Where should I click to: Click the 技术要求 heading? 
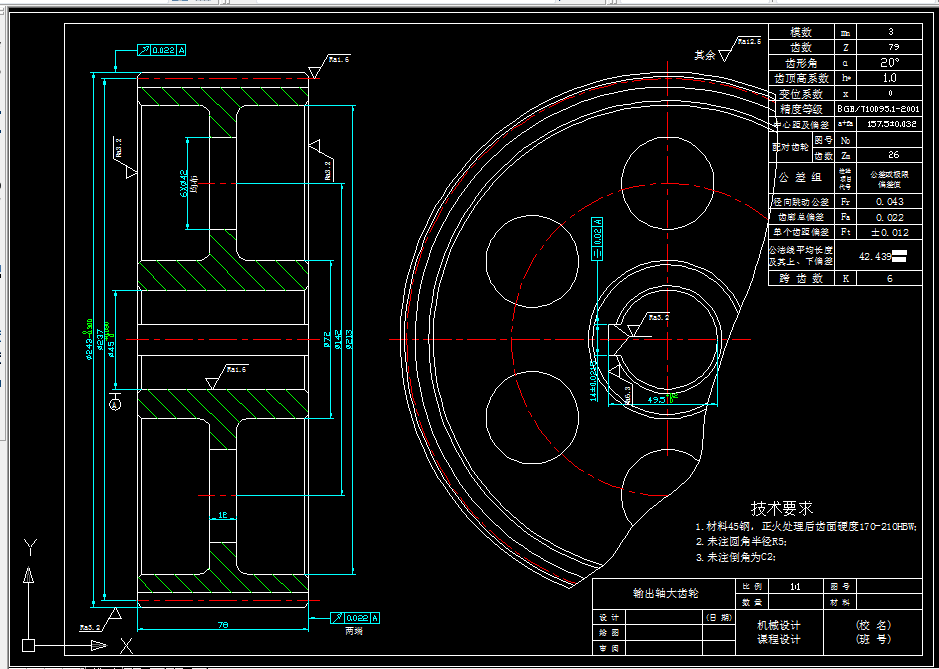tap(782, 508)
